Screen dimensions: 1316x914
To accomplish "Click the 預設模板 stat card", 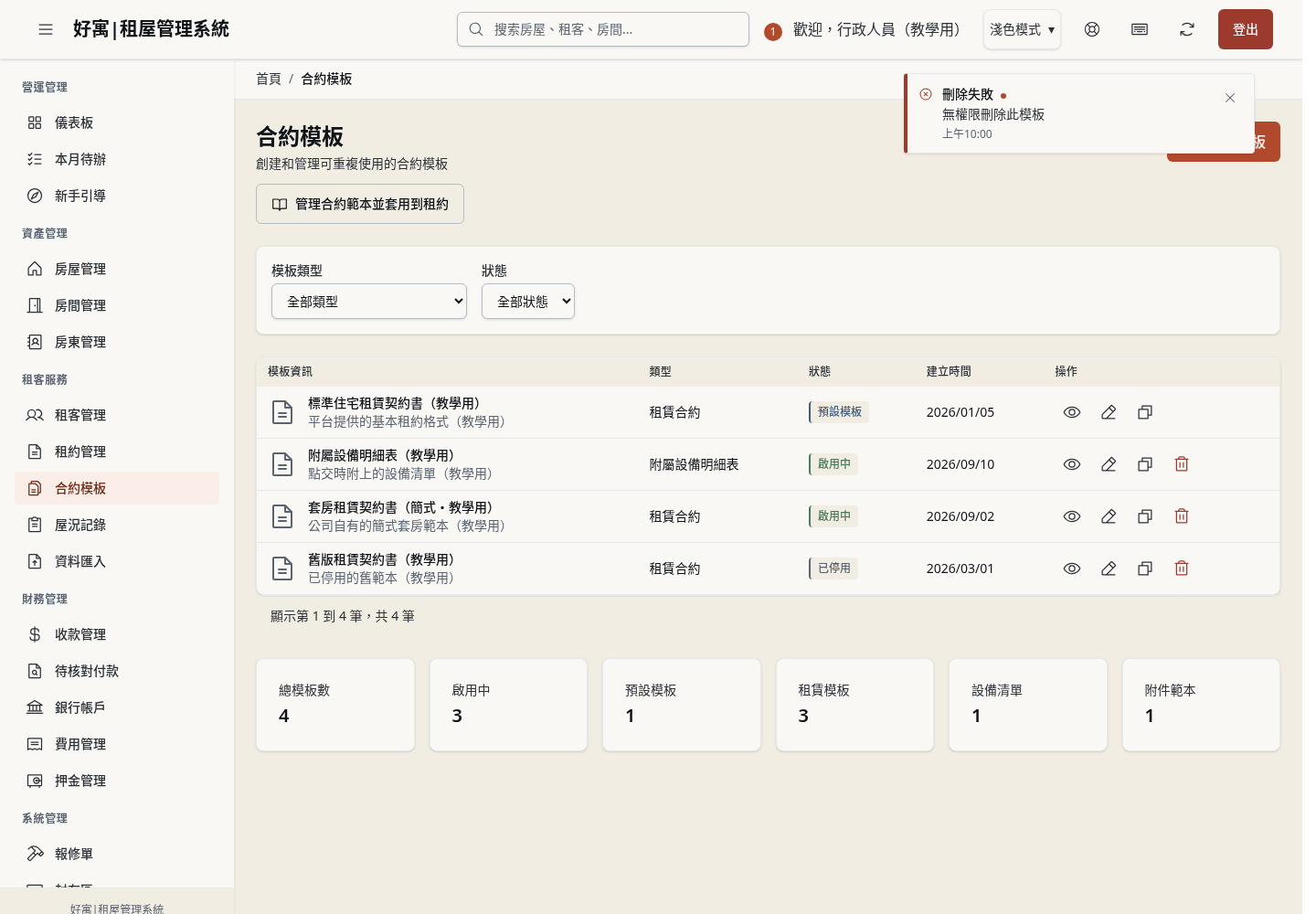I will (682, 705).
